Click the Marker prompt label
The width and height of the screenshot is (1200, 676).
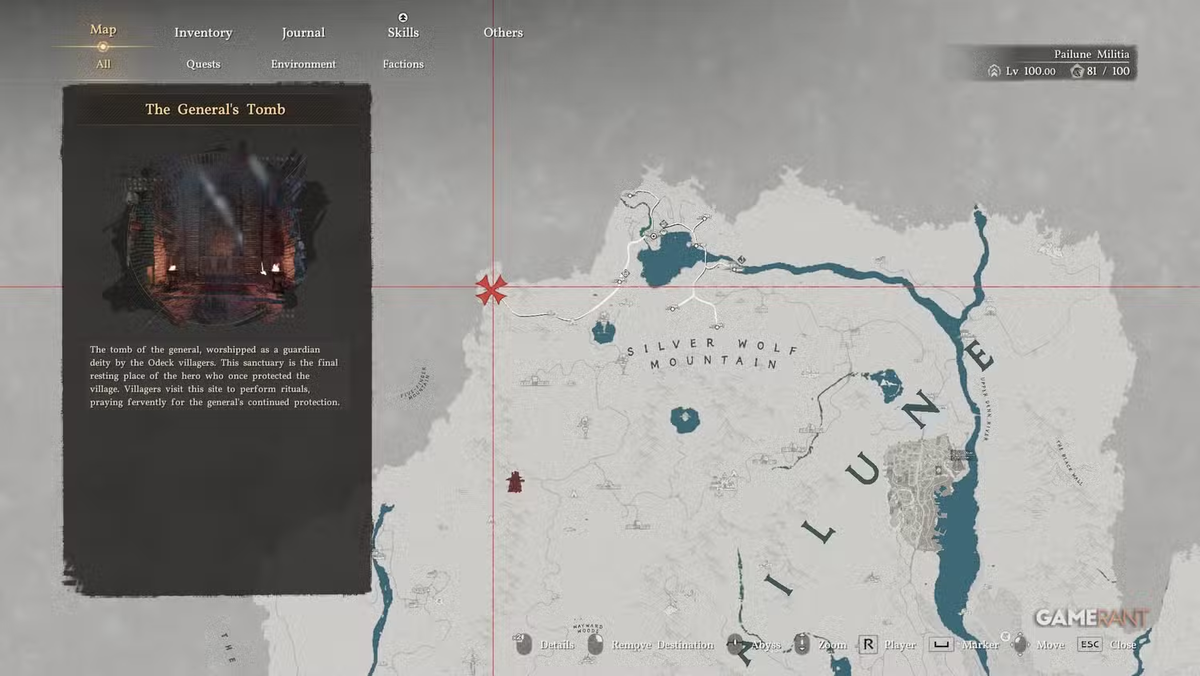click(980, 645)
